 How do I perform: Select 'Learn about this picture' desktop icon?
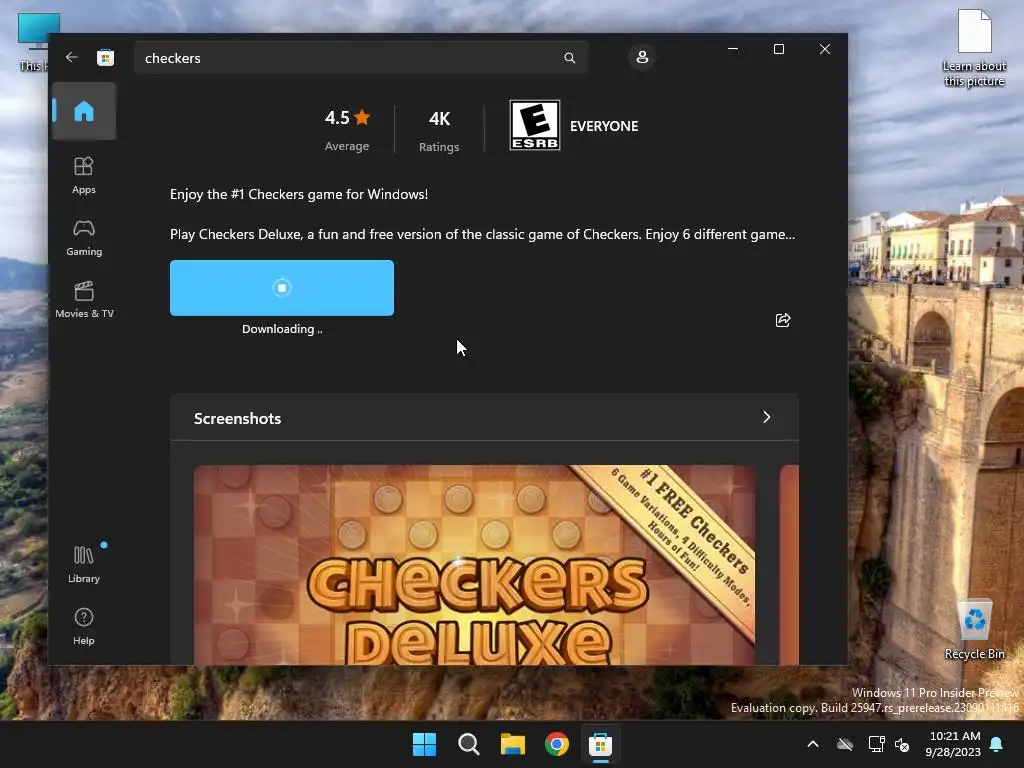click(974, 48)
